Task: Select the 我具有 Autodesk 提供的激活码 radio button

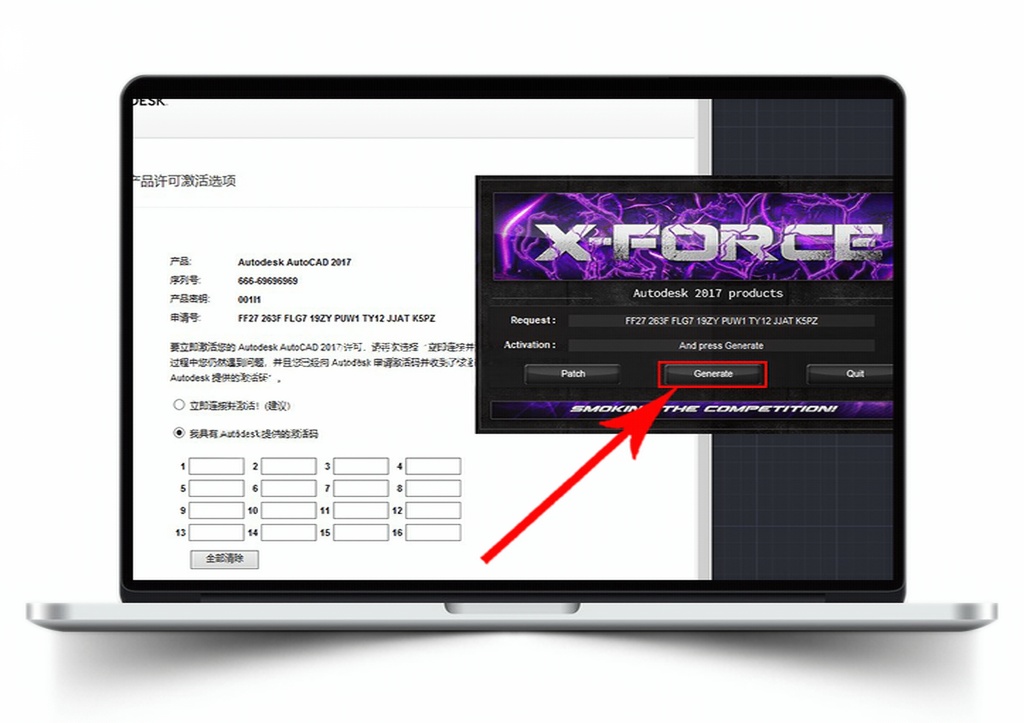Action: coord(179,432)
